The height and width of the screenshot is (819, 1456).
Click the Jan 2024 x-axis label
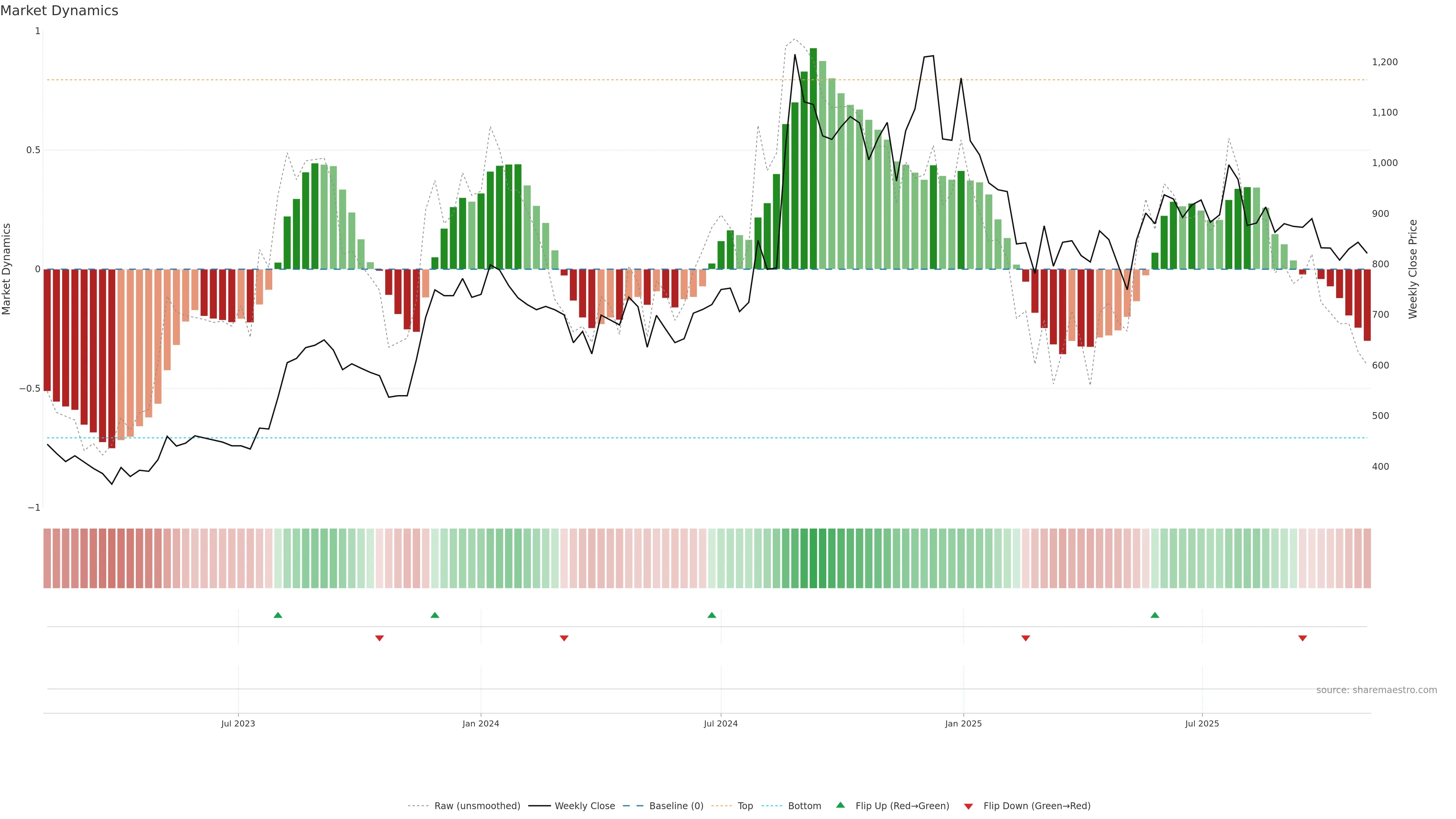pos(480,723)
